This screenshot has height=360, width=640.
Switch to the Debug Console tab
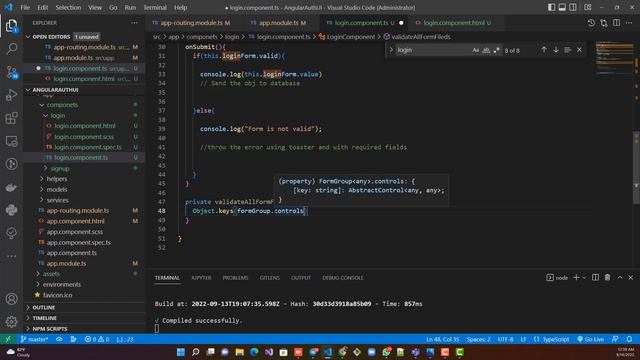(342, 278)
